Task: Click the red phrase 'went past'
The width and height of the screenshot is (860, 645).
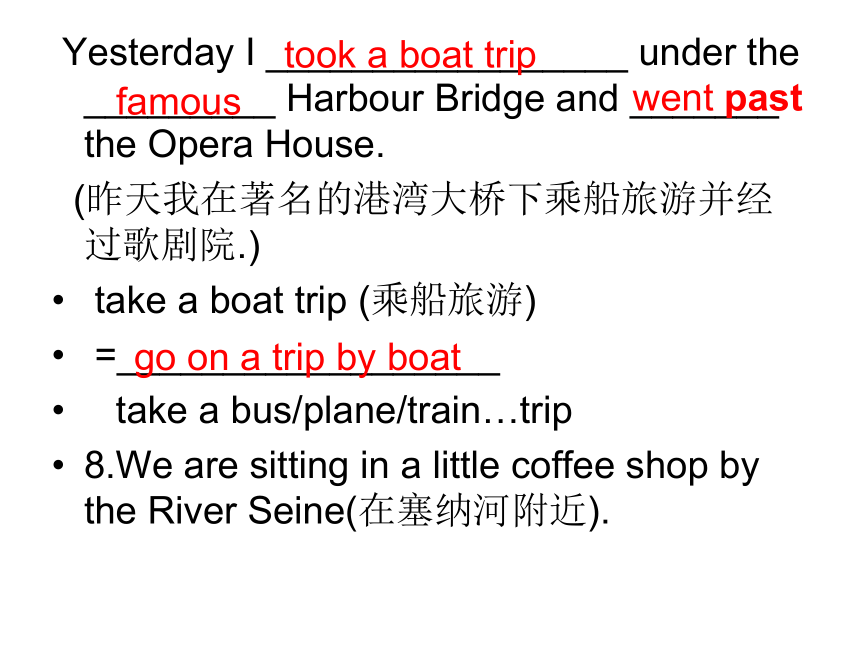Action: [717, 100]
